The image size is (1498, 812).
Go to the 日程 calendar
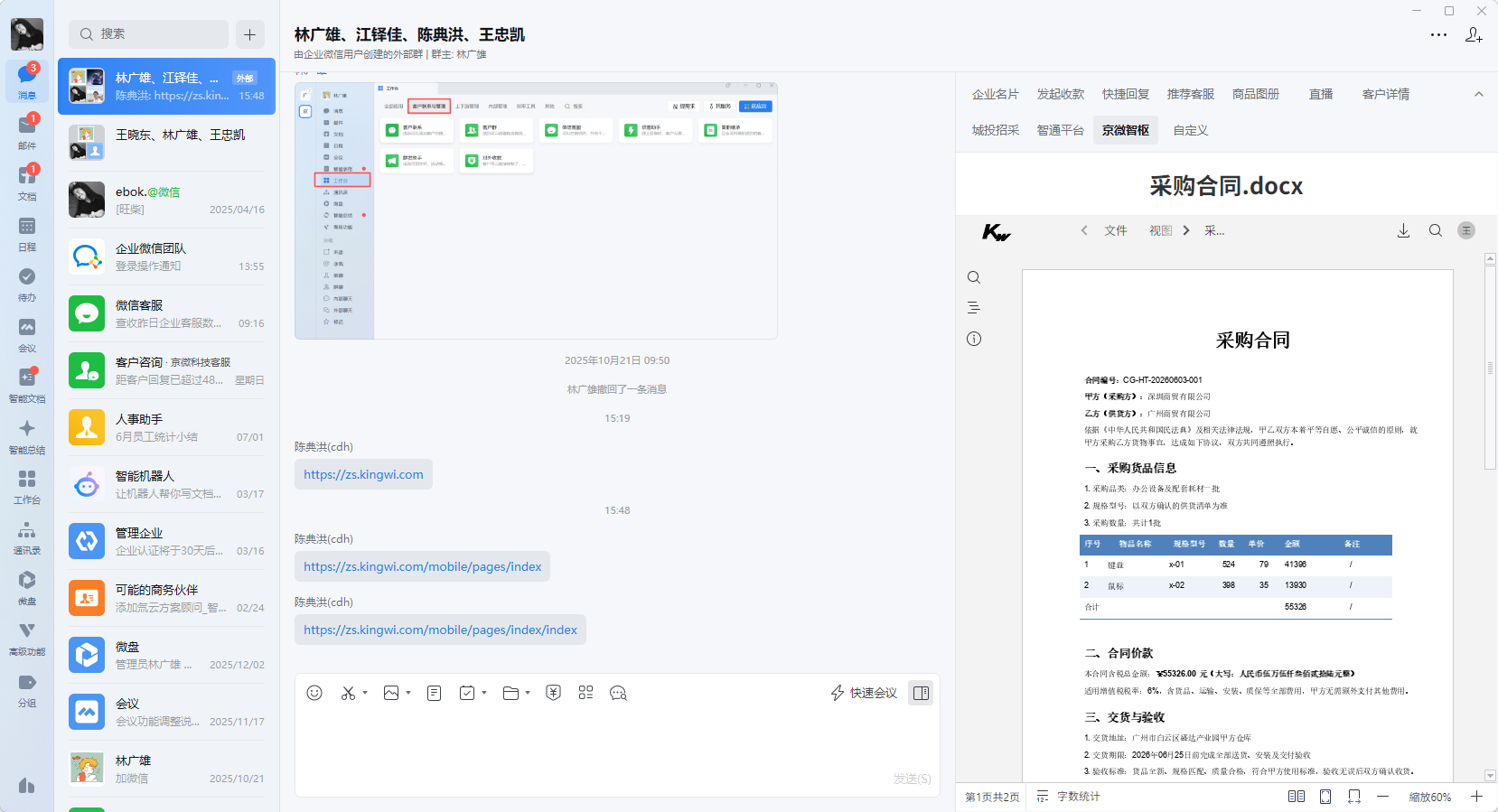coord(27,233)
